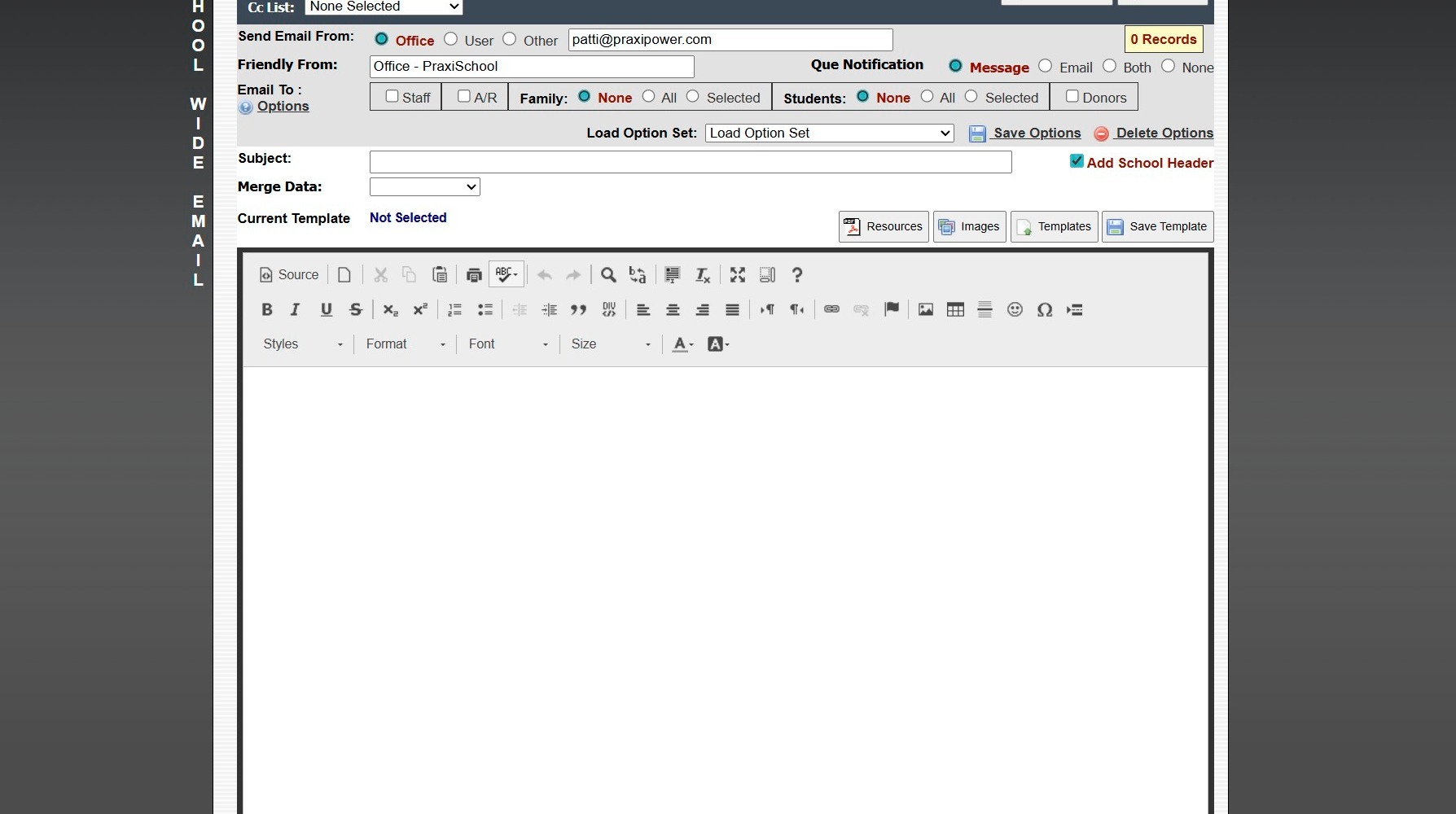
Task: Click the Save Options link
Action: coord(1036,133)
